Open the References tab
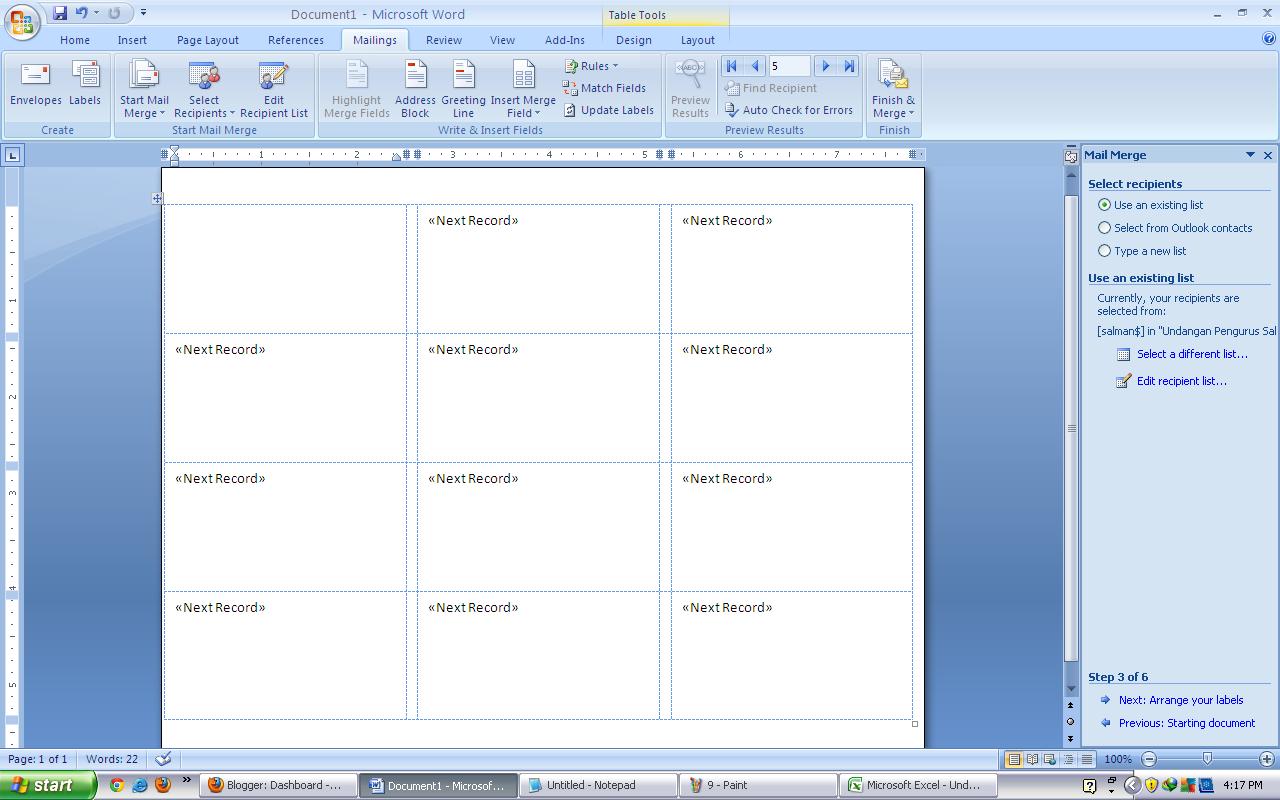This screenshot has height=800, width=1280. (296, 40)
